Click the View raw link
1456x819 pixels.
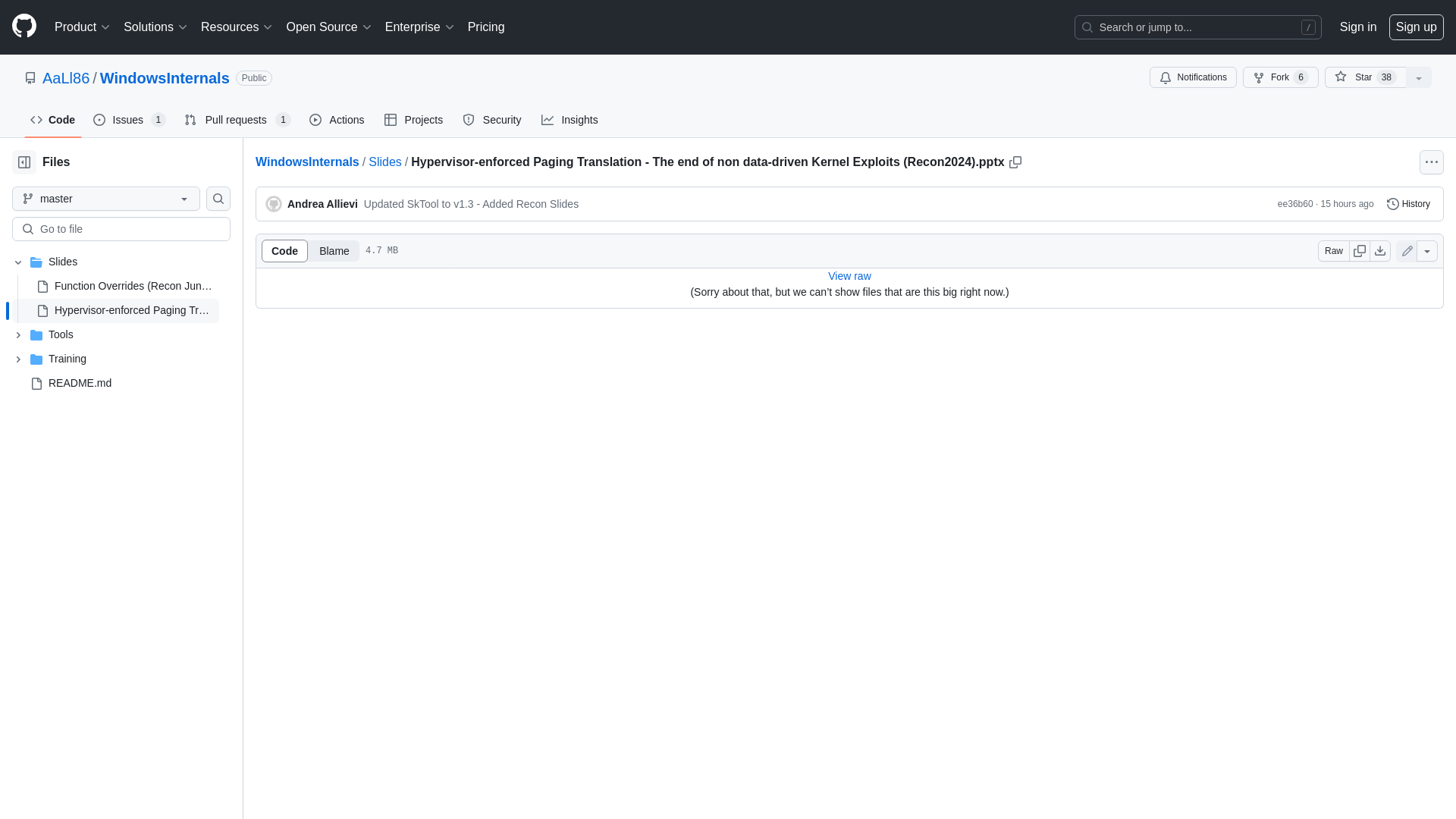[x=849, y=276]
